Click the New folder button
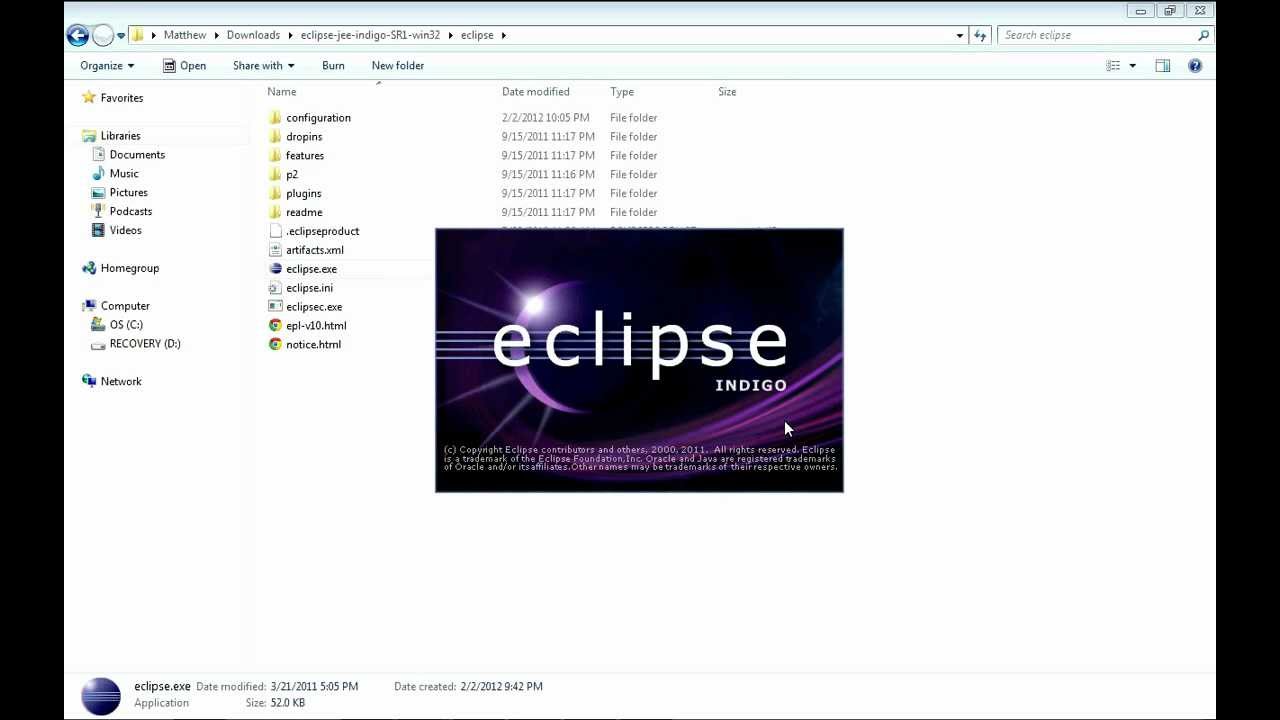The height and width of the screenshot is (720, 1280). pos(398,66)
